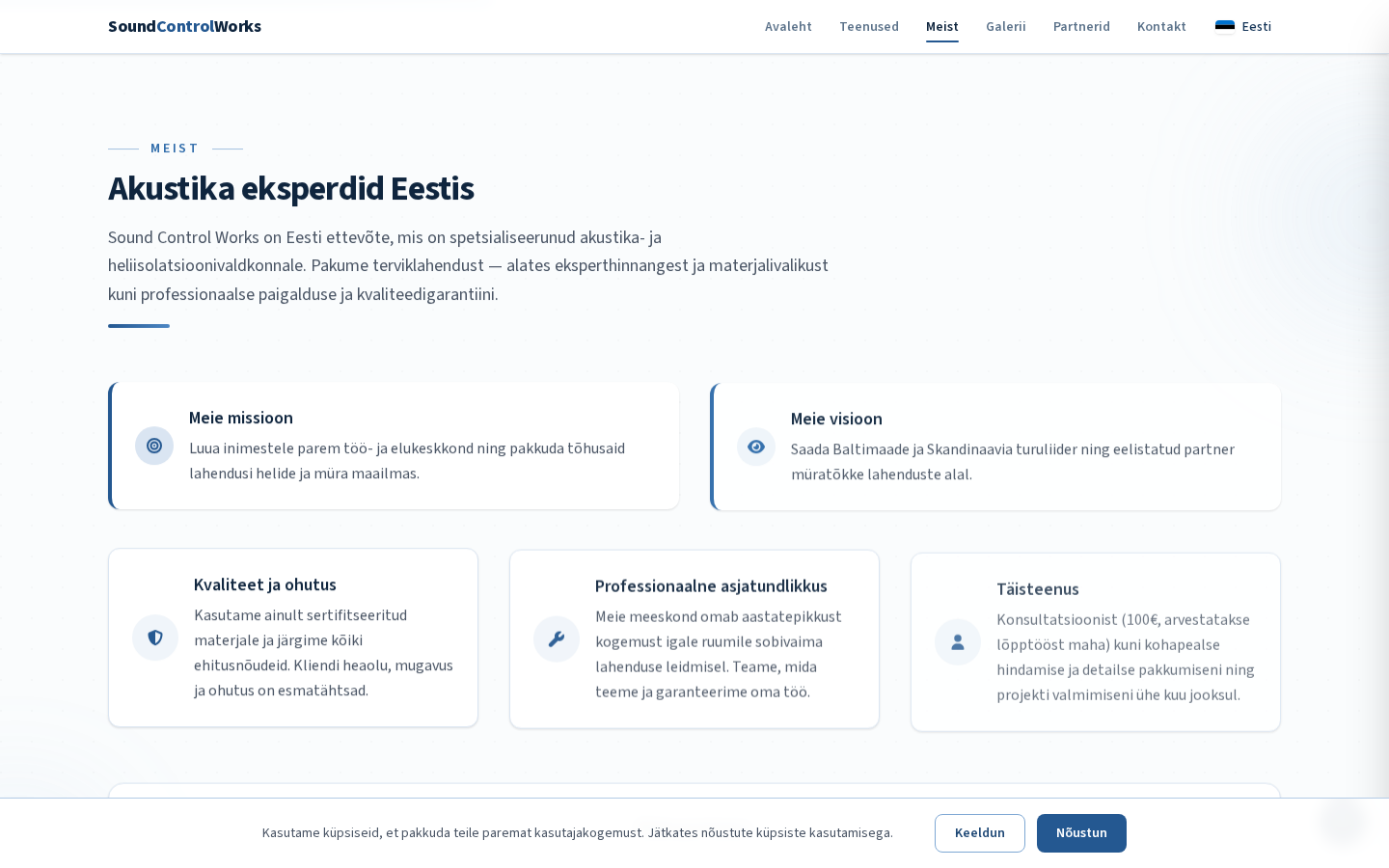The width and height of the screenshot is (1389, 868).
Task: Click the Meie visioon card heading
Action: (x=836, y=419)
